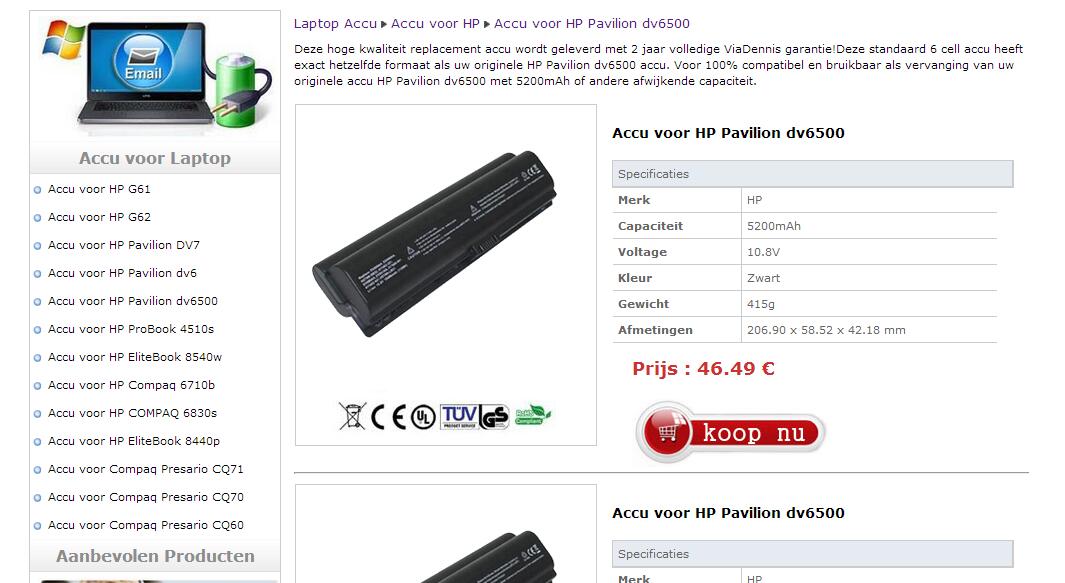This screenshot has height=583, width=1065.
Task: Click the green RoHS compliant icon
Action: click(x=532, y=414)
